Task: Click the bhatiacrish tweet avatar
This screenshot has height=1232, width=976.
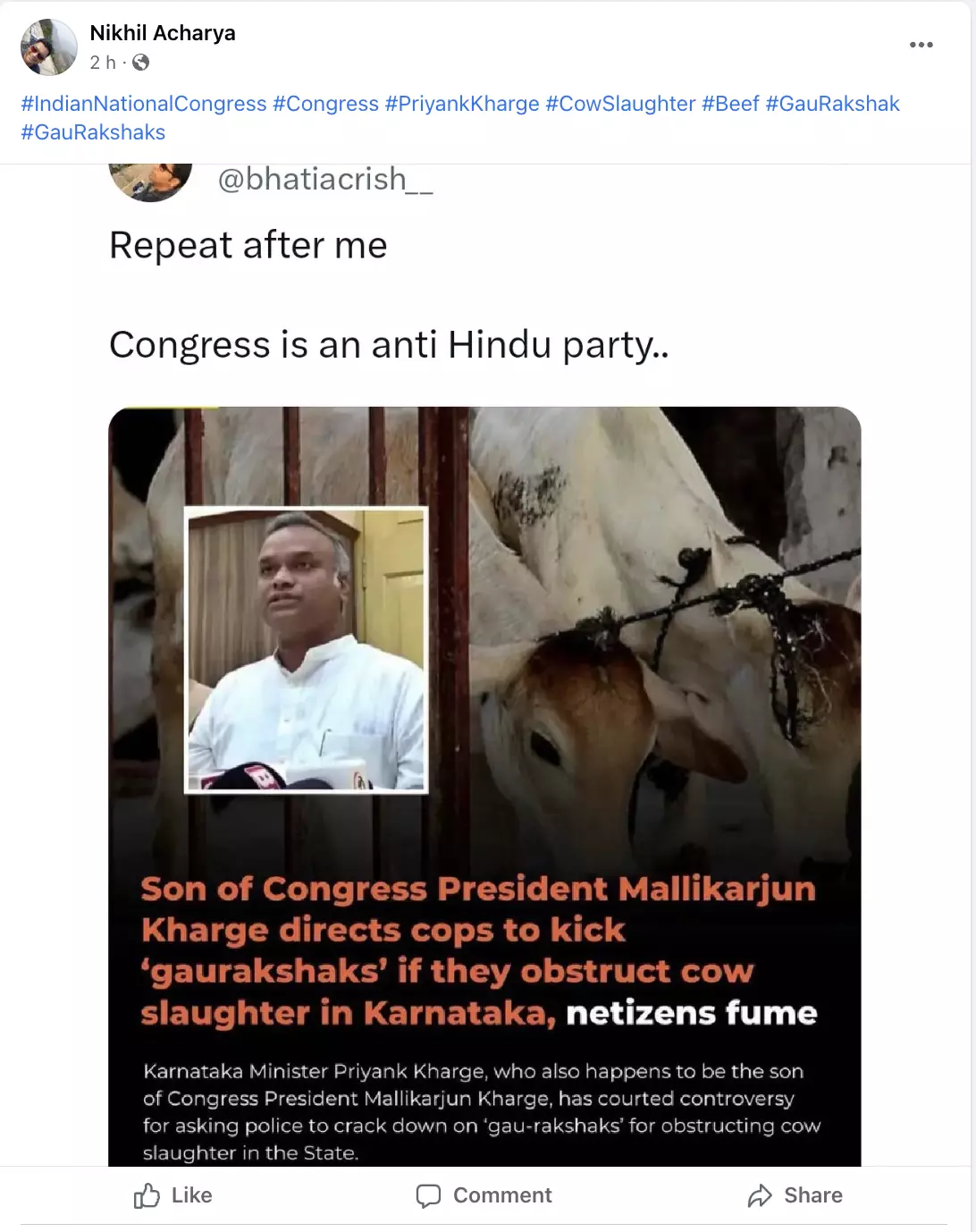Action: pyautogui.click(x=150, y=182)
